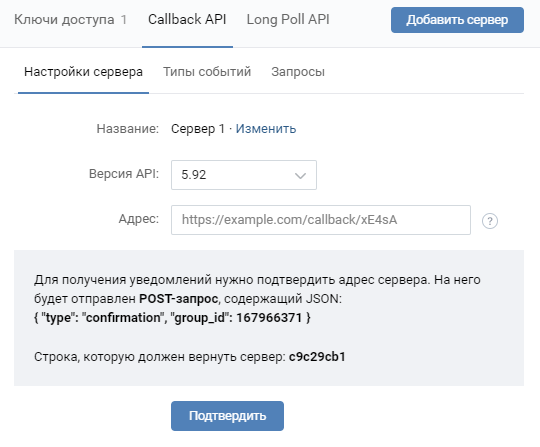The width and height of the screenshot is (540, 447).
Task: Click the server name text Сервер 1
Action: click(x=198, y=129)
